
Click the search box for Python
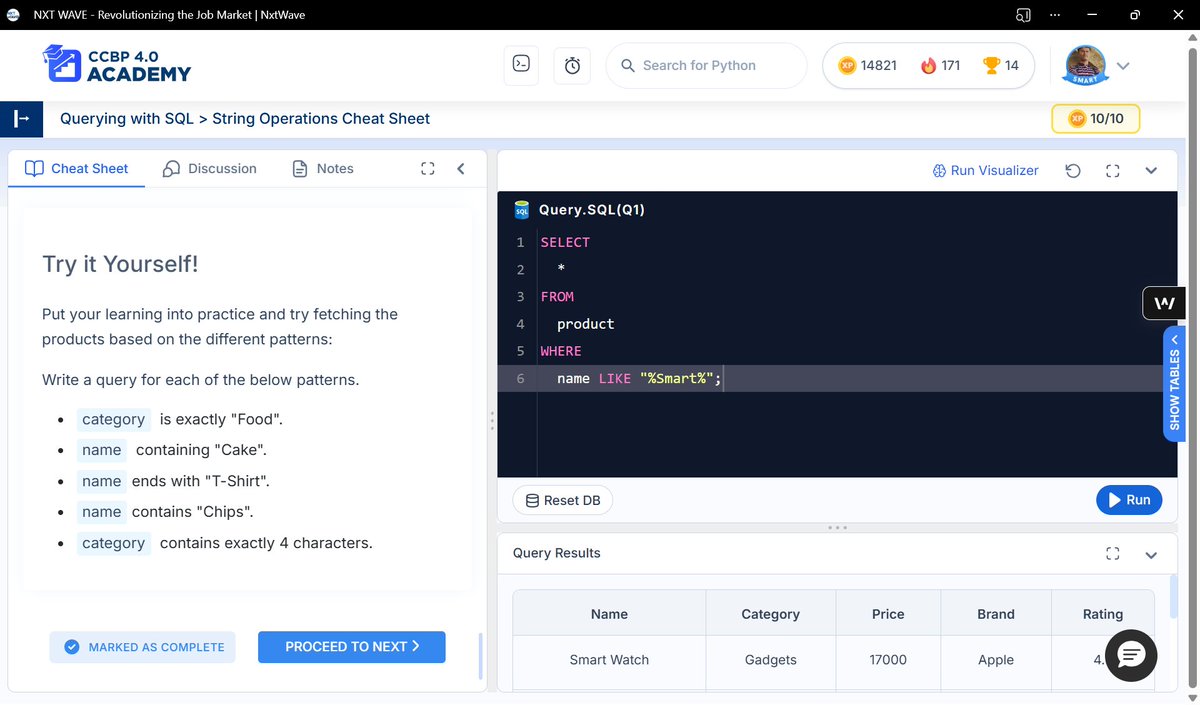pos(706,65)
